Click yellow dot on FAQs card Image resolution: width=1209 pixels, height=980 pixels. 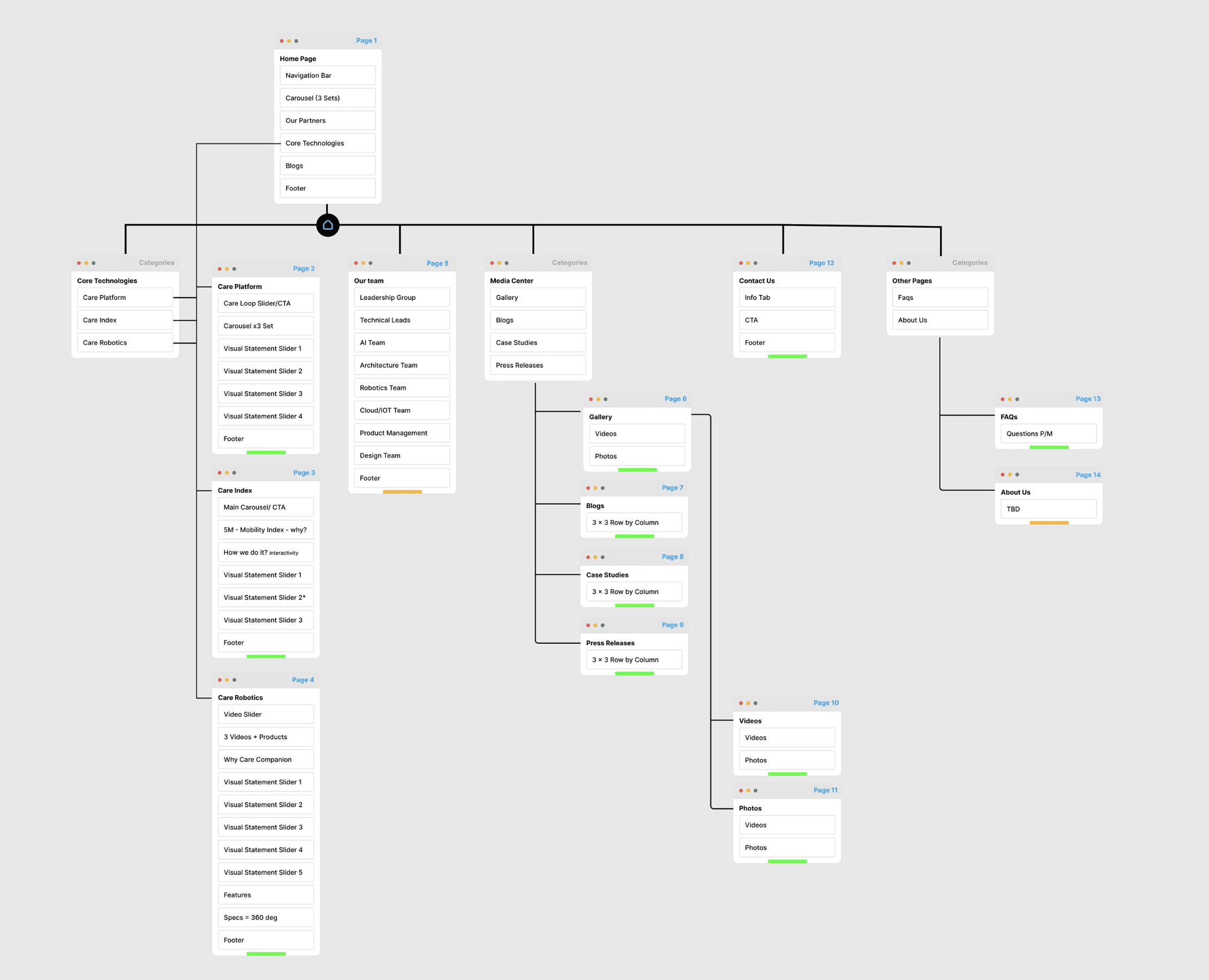[1010, 399]
